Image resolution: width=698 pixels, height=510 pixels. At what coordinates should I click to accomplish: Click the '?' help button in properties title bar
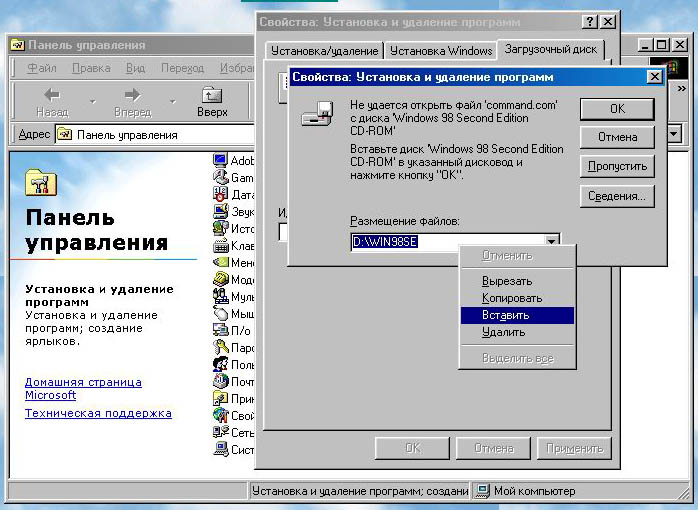[x=590, y=22]
